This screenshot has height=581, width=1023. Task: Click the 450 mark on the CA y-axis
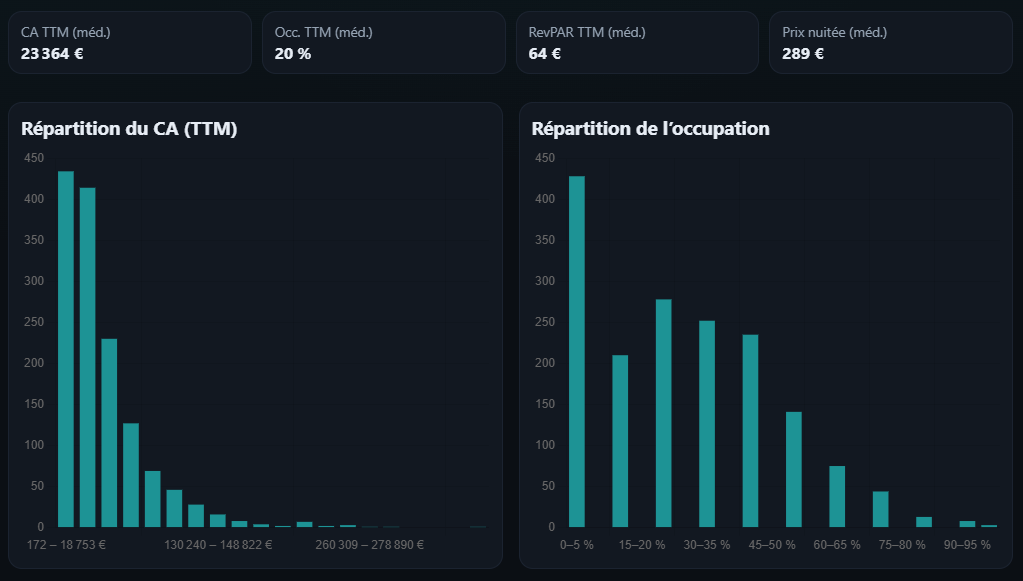pos(32,158)
